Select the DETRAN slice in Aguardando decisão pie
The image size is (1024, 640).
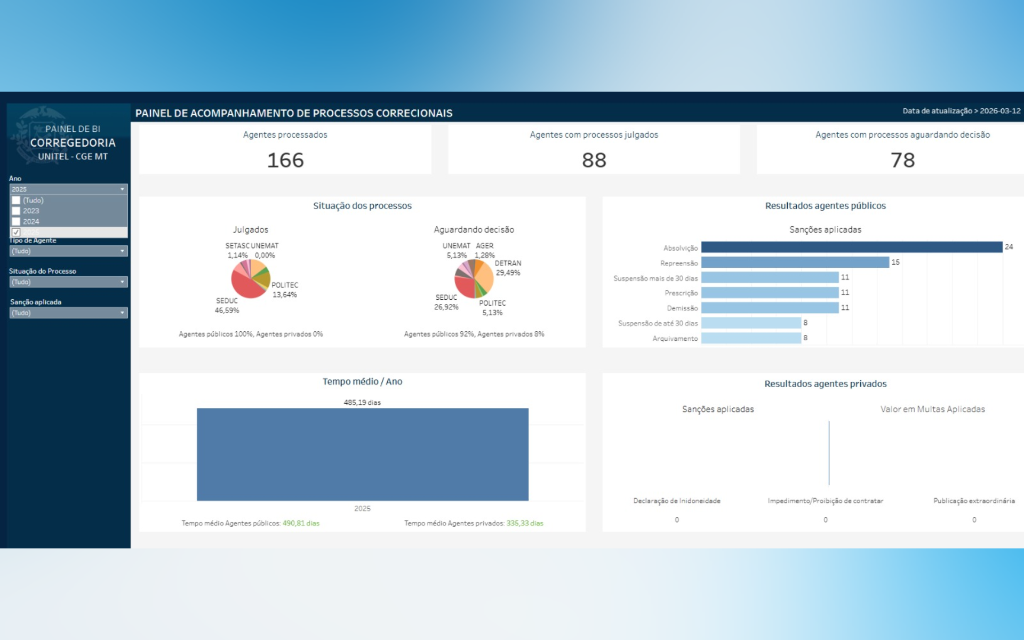(x=483, y=275)
